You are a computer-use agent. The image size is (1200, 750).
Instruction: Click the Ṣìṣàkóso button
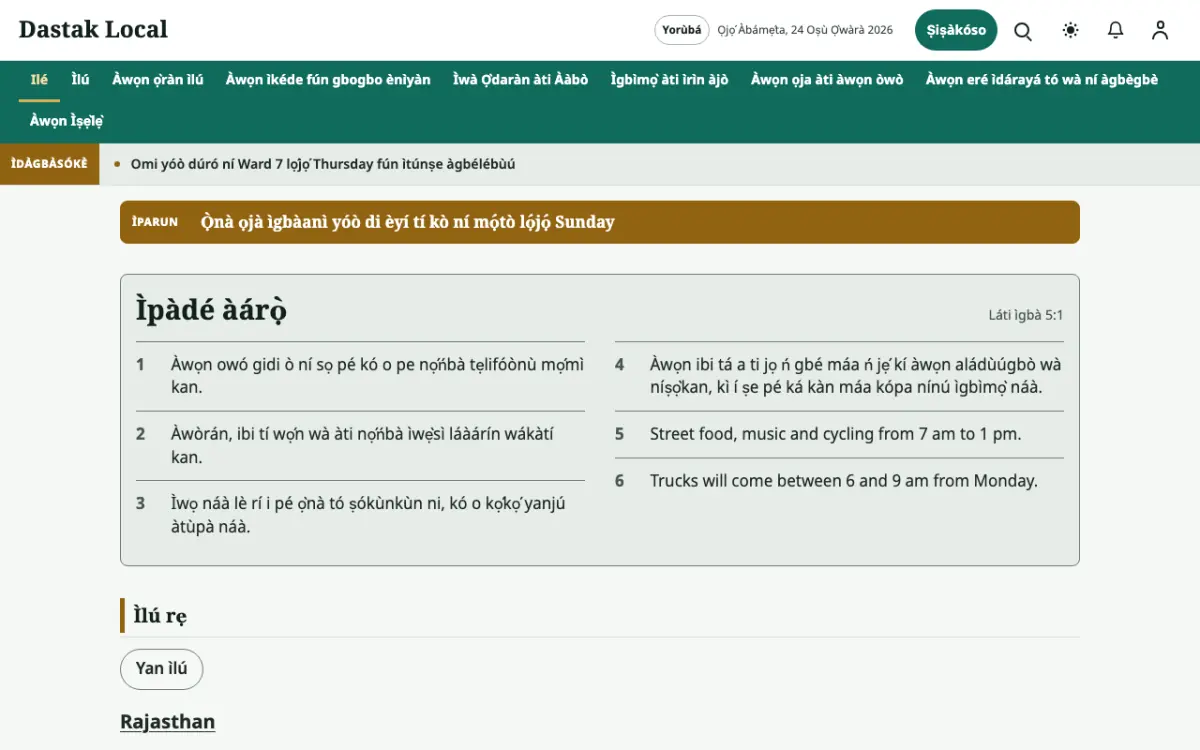click(956, 30)
